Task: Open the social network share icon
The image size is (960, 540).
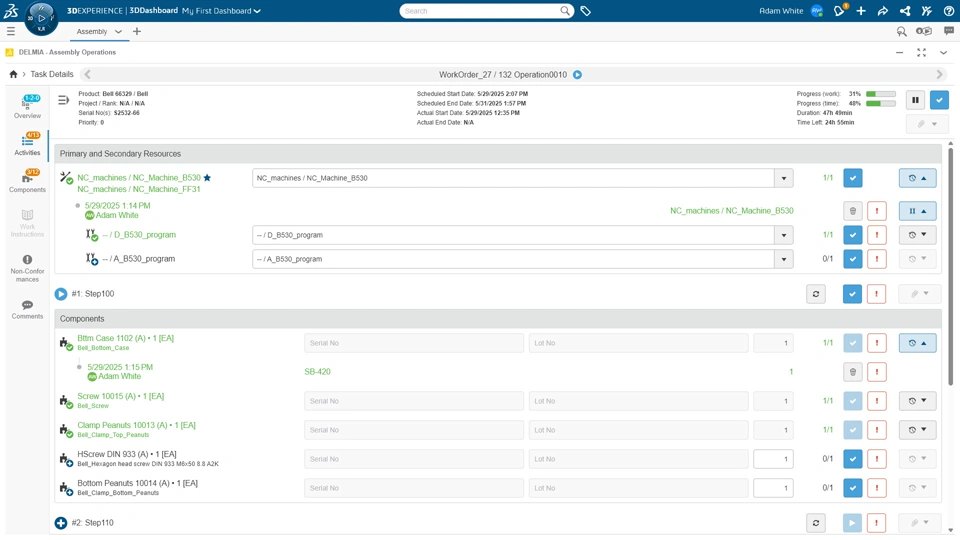Action: point(905,11)
